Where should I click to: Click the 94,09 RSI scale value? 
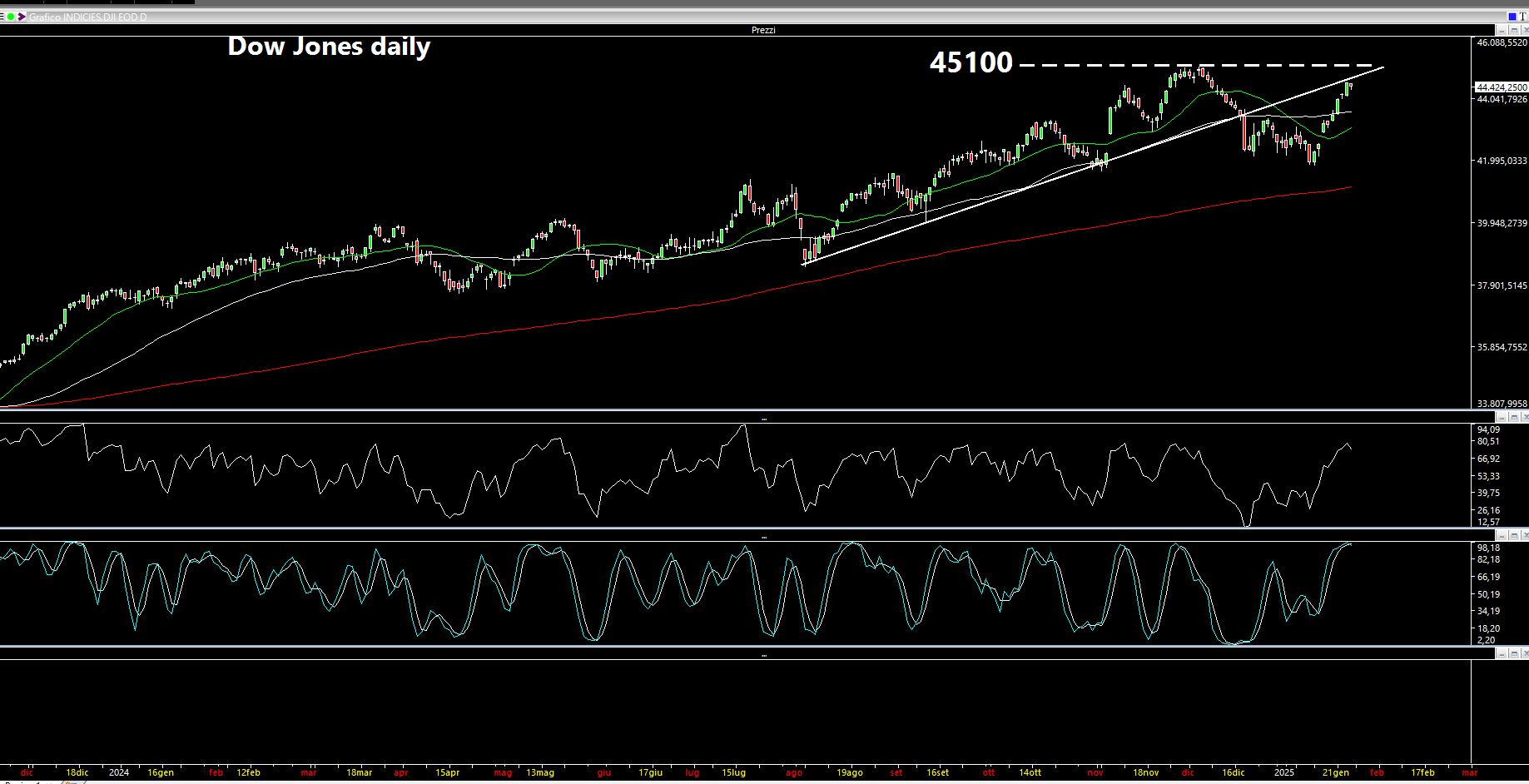[x=1488, y=429]
